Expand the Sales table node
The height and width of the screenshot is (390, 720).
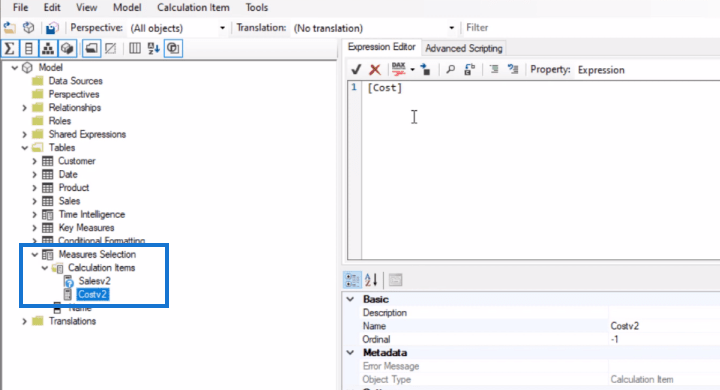(34, 201)
